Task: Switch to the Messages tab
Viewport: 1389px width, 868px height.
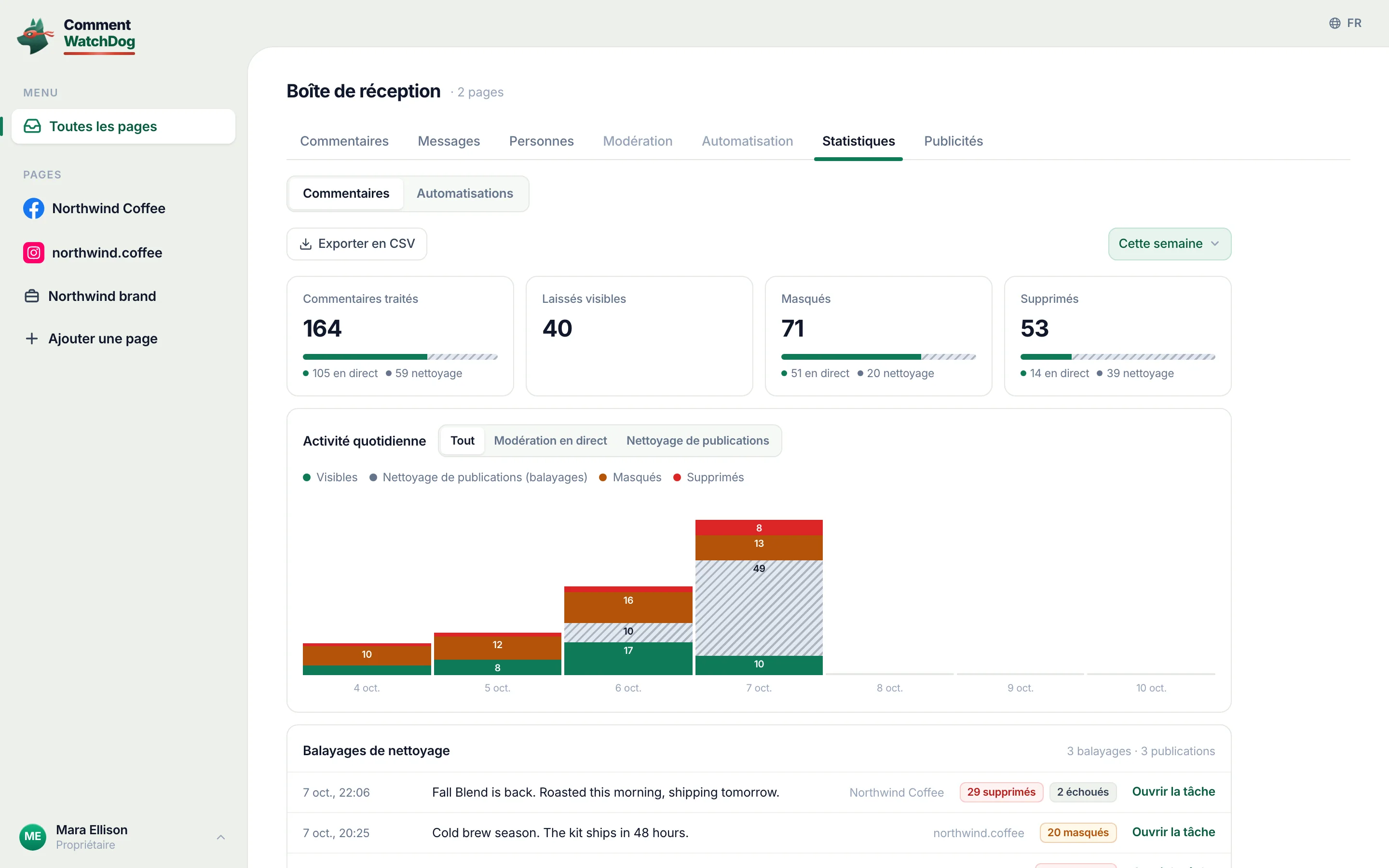Action: click(x=448, y=141)
